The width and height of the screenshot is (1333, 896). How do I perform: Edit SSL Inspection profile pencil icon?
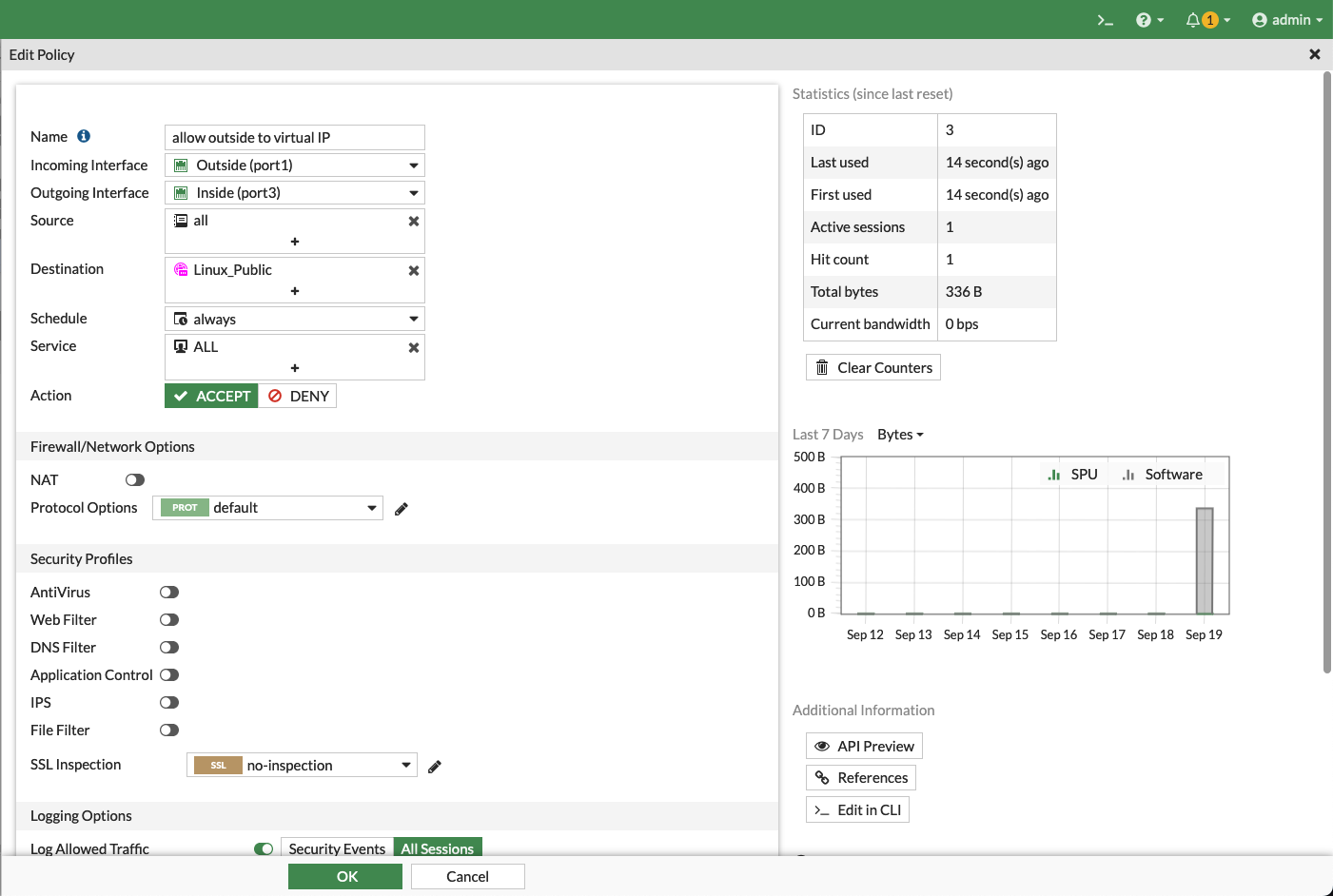435,767
